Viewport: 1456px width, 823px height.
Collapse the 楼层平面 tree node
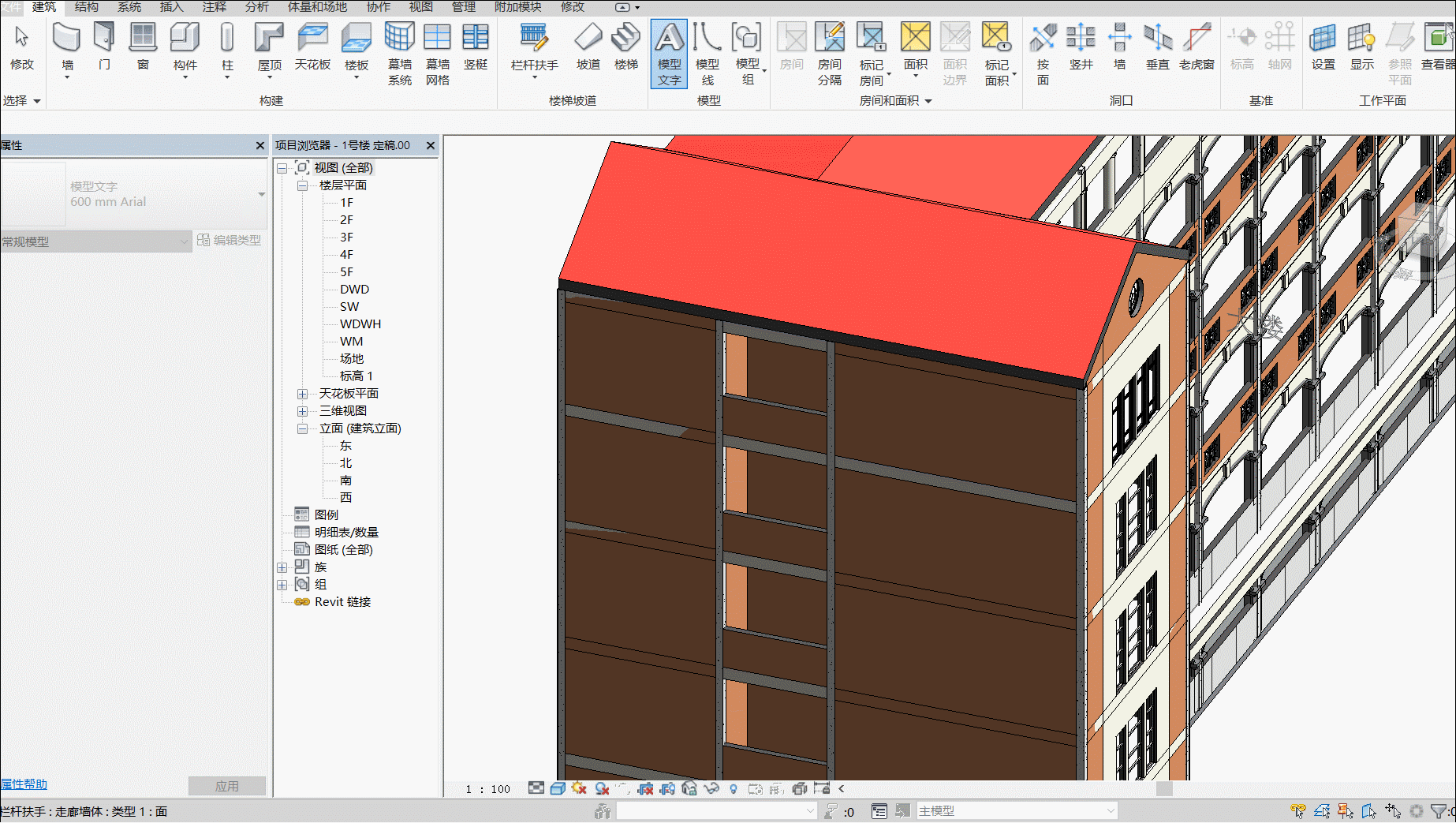pos(302,185)
